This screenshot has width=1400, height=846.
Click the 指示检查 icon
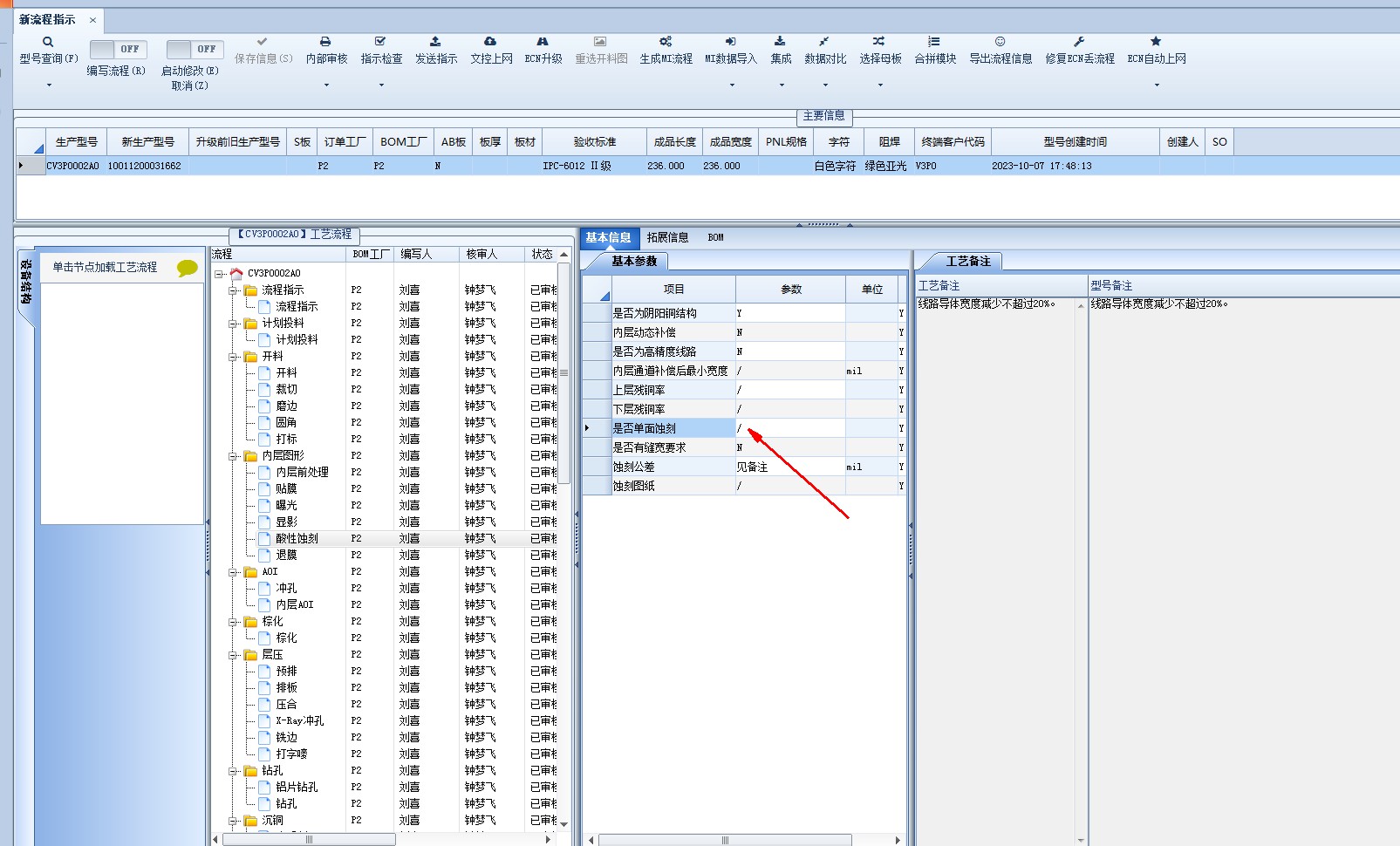point(380,41)
